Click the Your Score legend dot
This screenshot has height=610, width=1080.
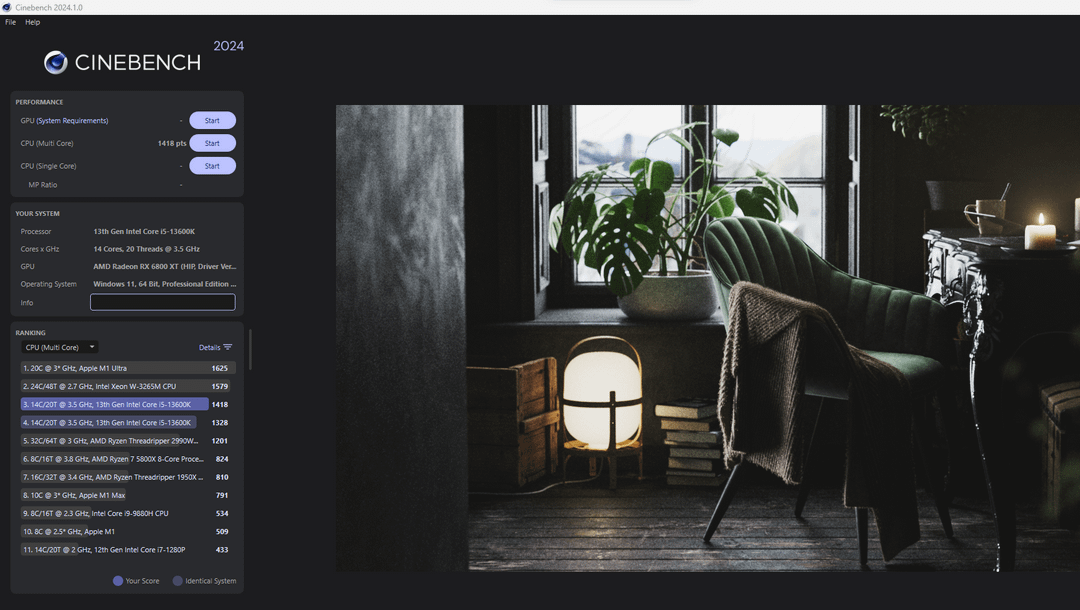coord(118,581)
